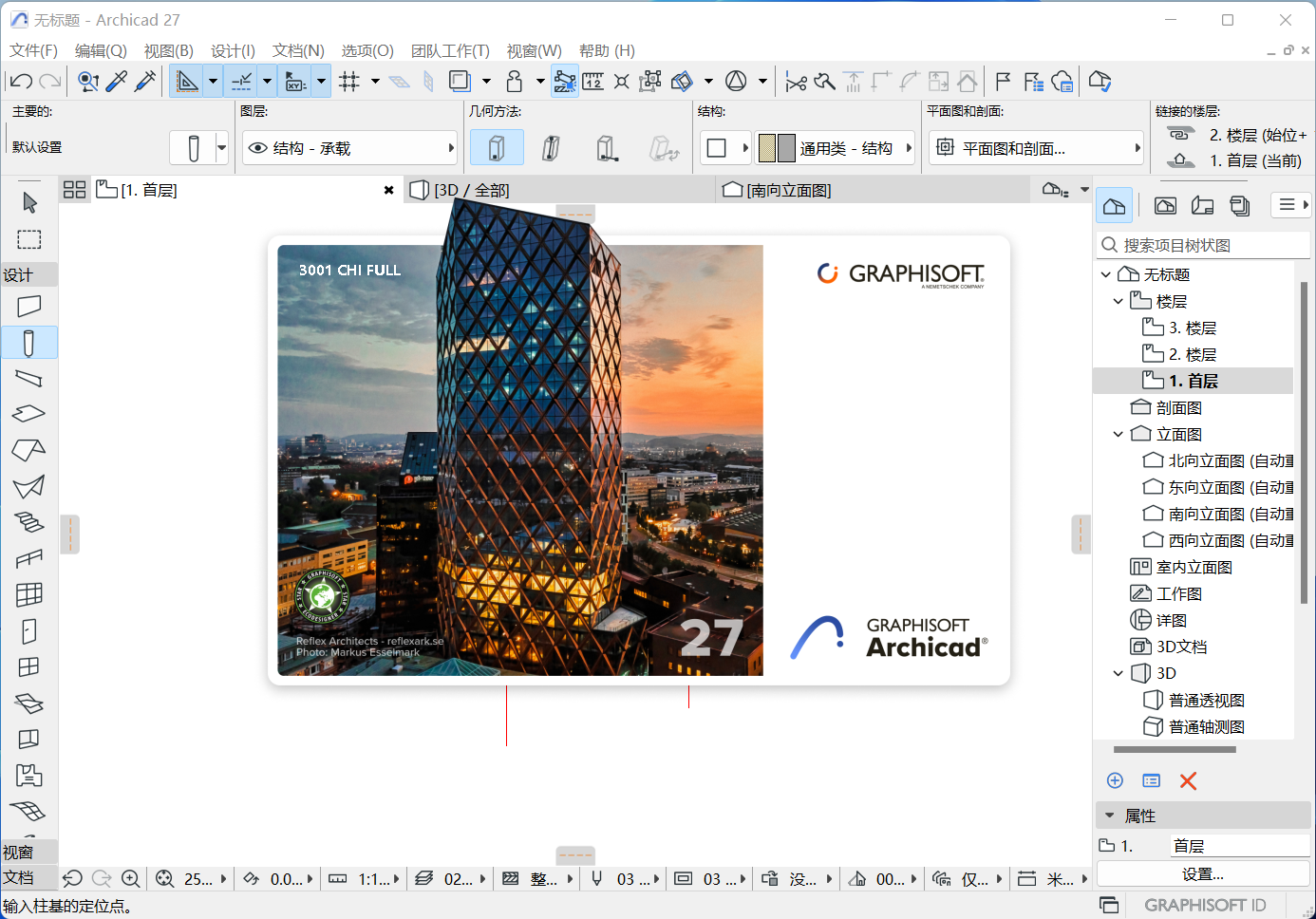Select the Door tool in toolbox
1316x919 pixels.
[x=29, y=631]
